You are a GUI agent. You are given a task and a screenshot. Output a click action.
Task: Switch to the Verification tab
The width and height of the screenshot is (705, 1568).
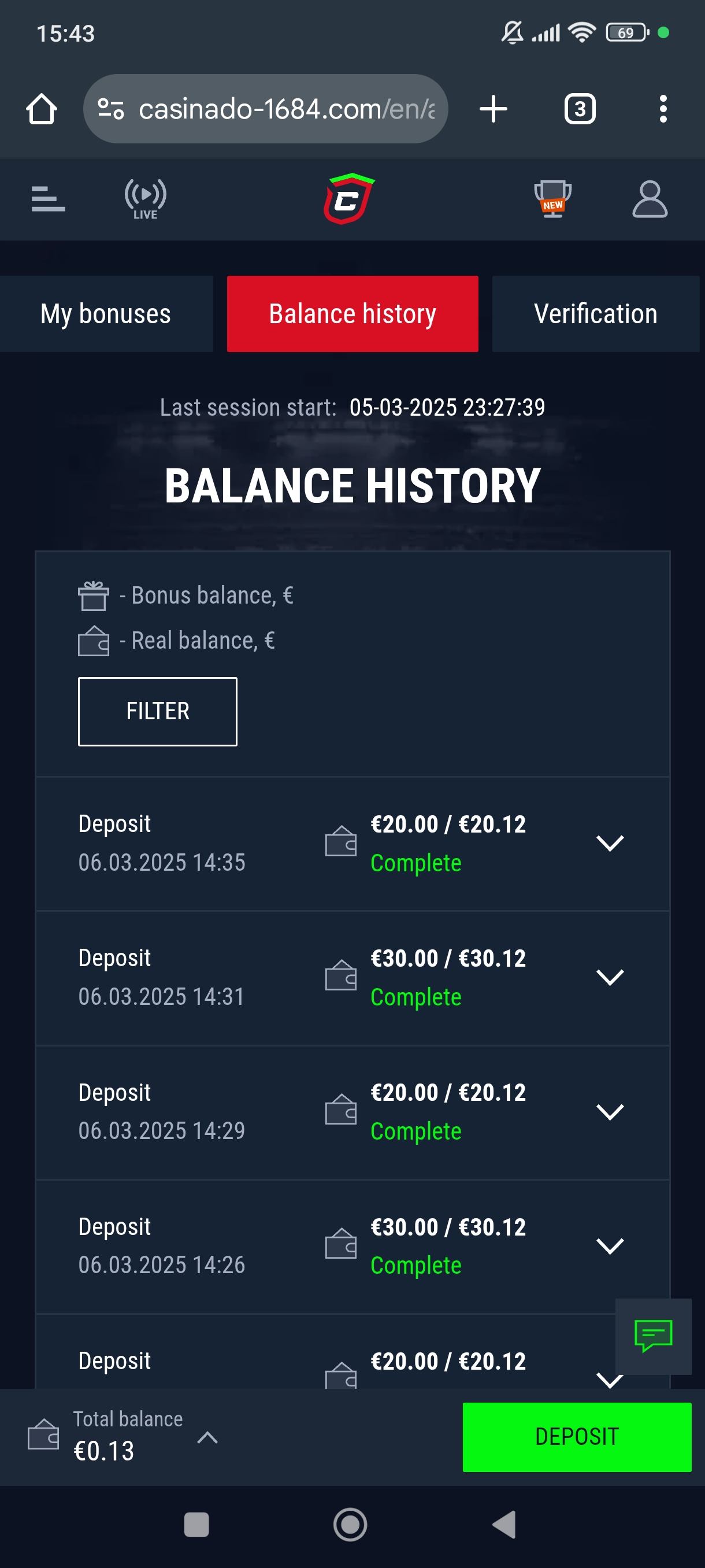(596, 313)
